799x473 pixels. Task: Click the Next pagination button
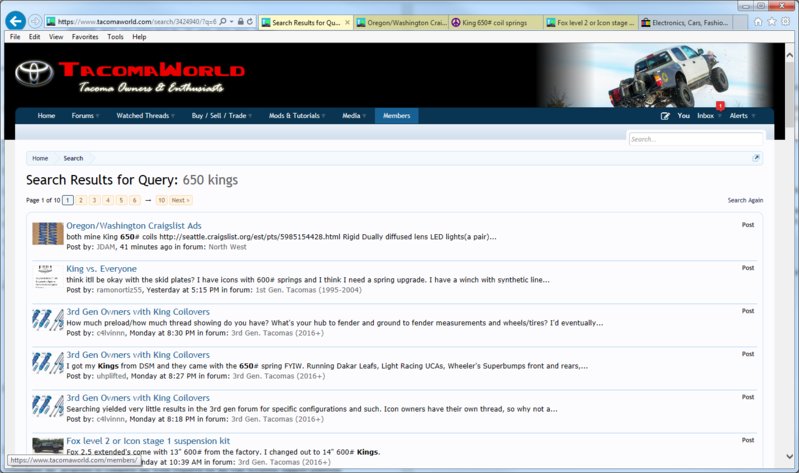181,200
